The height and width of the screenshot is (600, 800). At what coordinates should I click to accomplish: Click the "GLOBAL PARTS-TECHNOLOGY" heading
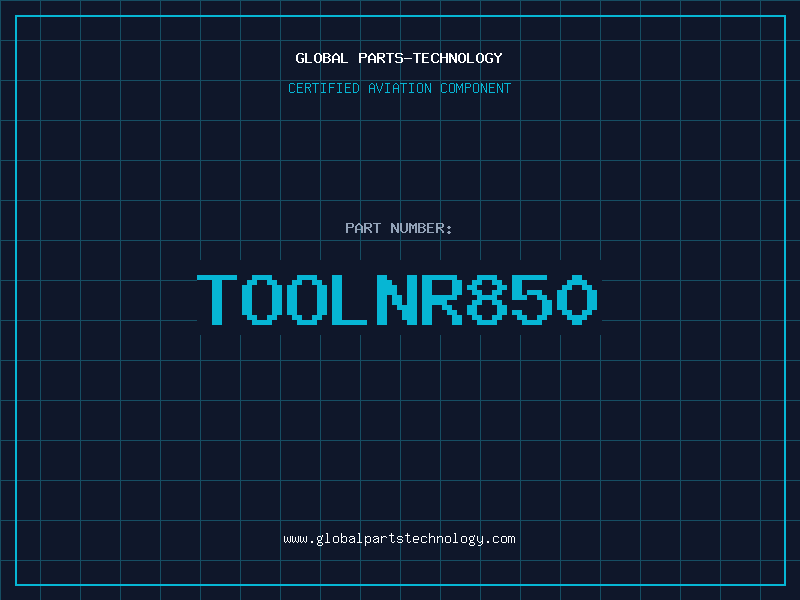coord(399,59)
